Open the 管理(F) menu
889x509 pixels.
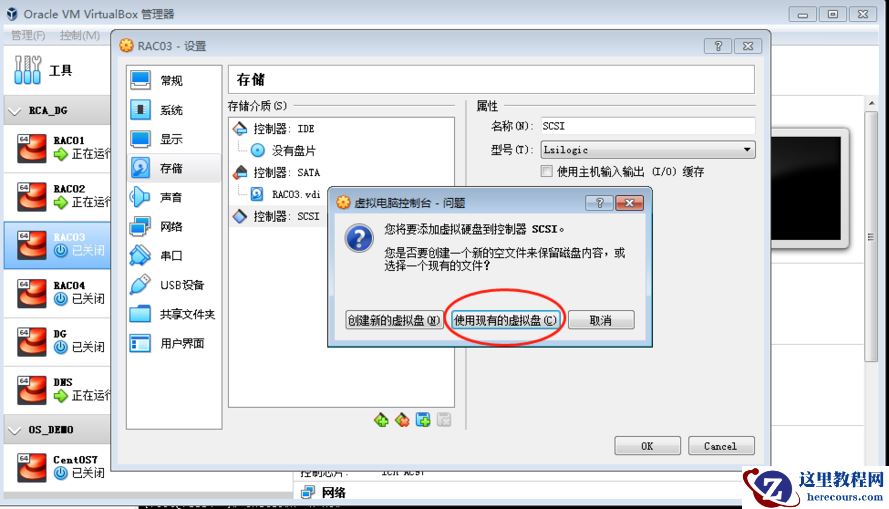click(28, 35)
